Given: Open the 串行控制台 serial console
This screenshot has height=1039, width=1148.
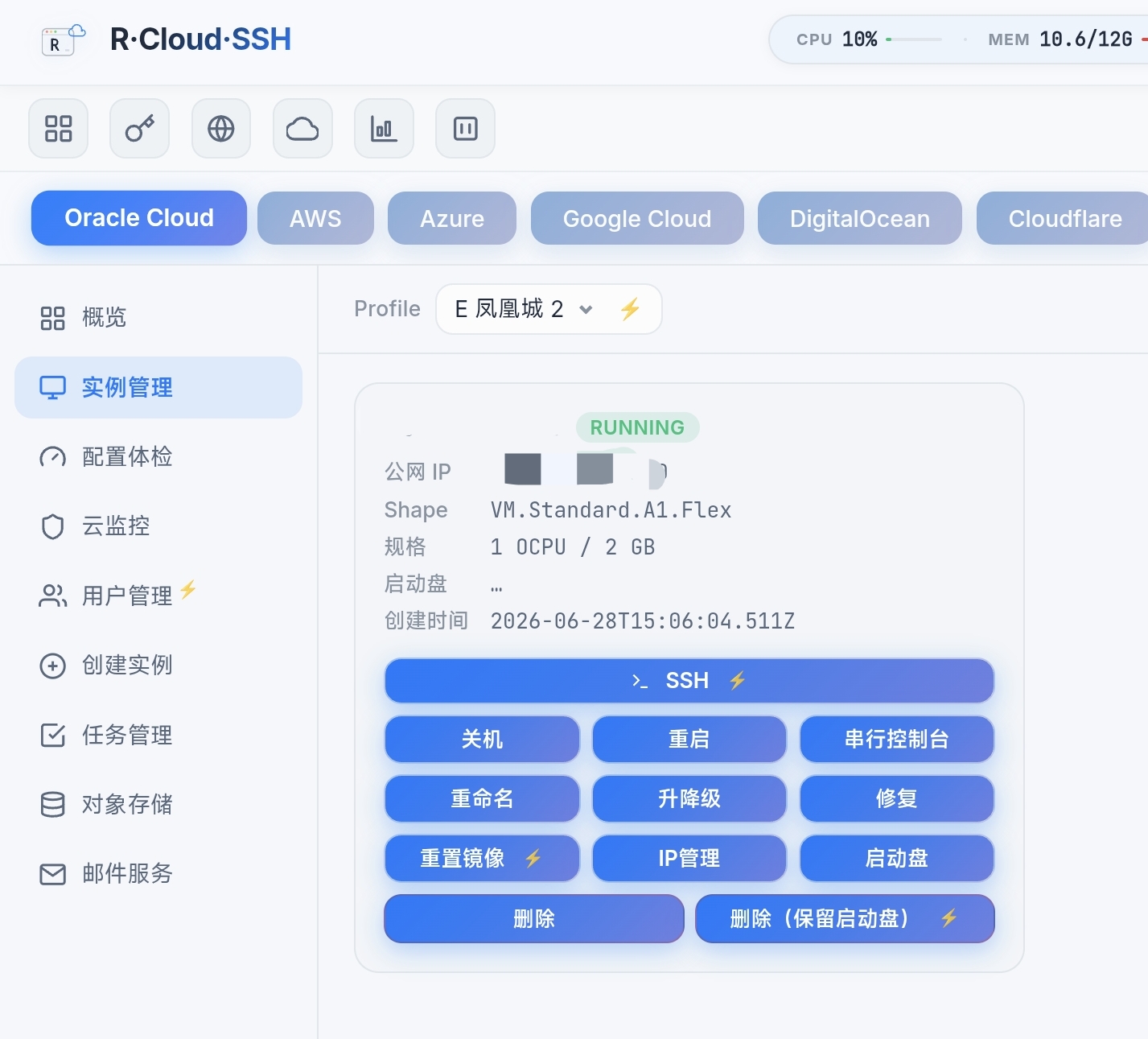Looking at the screenshot, I should pos(897,739).
